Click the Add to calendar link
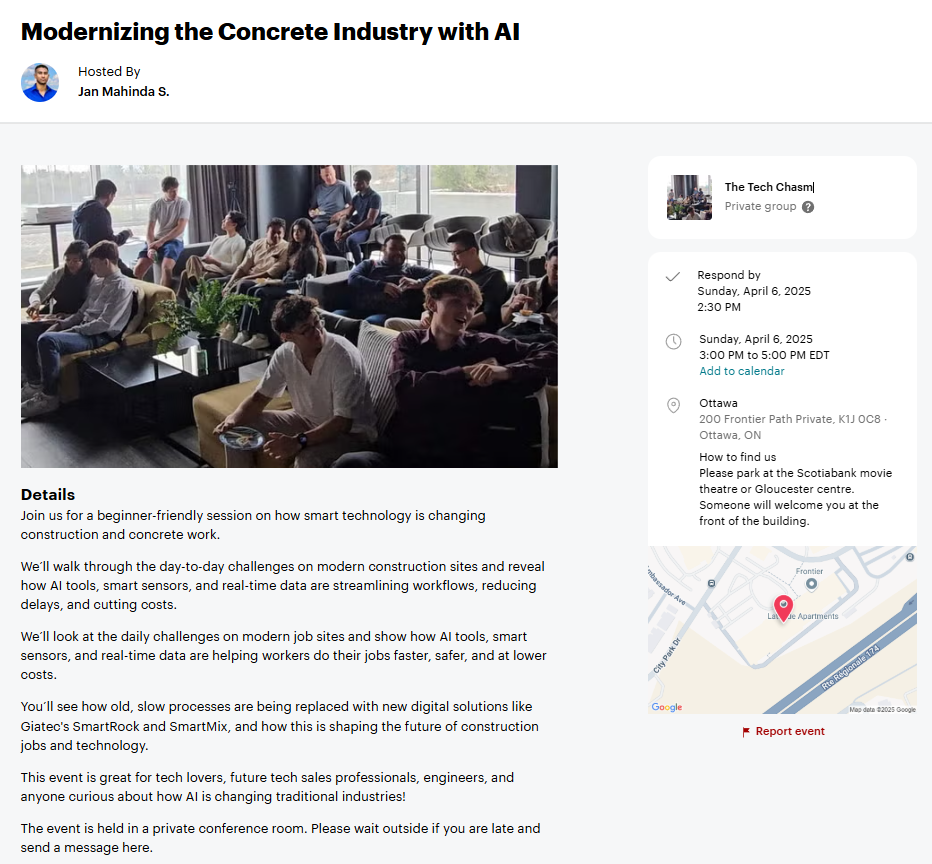 pyautogui.click(x=741, y=371)
